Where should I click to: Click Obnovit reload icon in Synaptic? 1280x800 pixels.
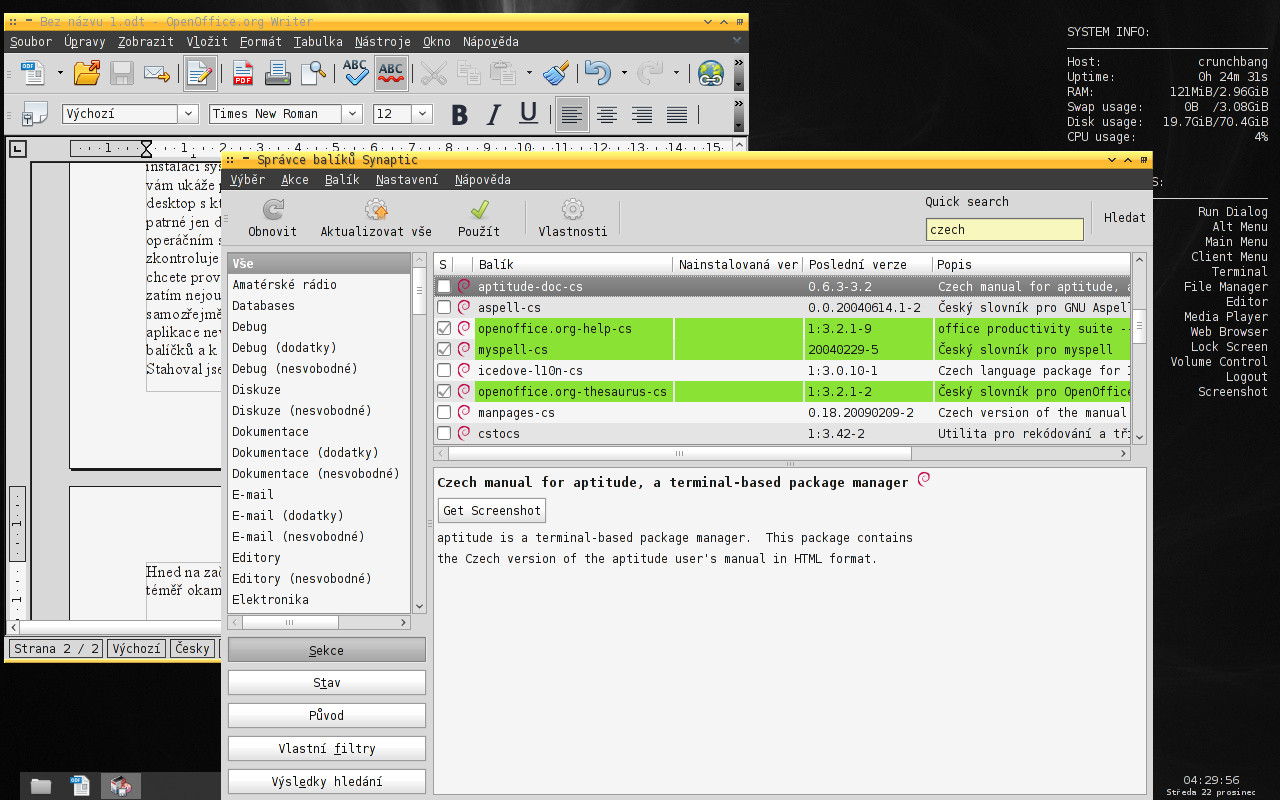(x=272, y=218)
